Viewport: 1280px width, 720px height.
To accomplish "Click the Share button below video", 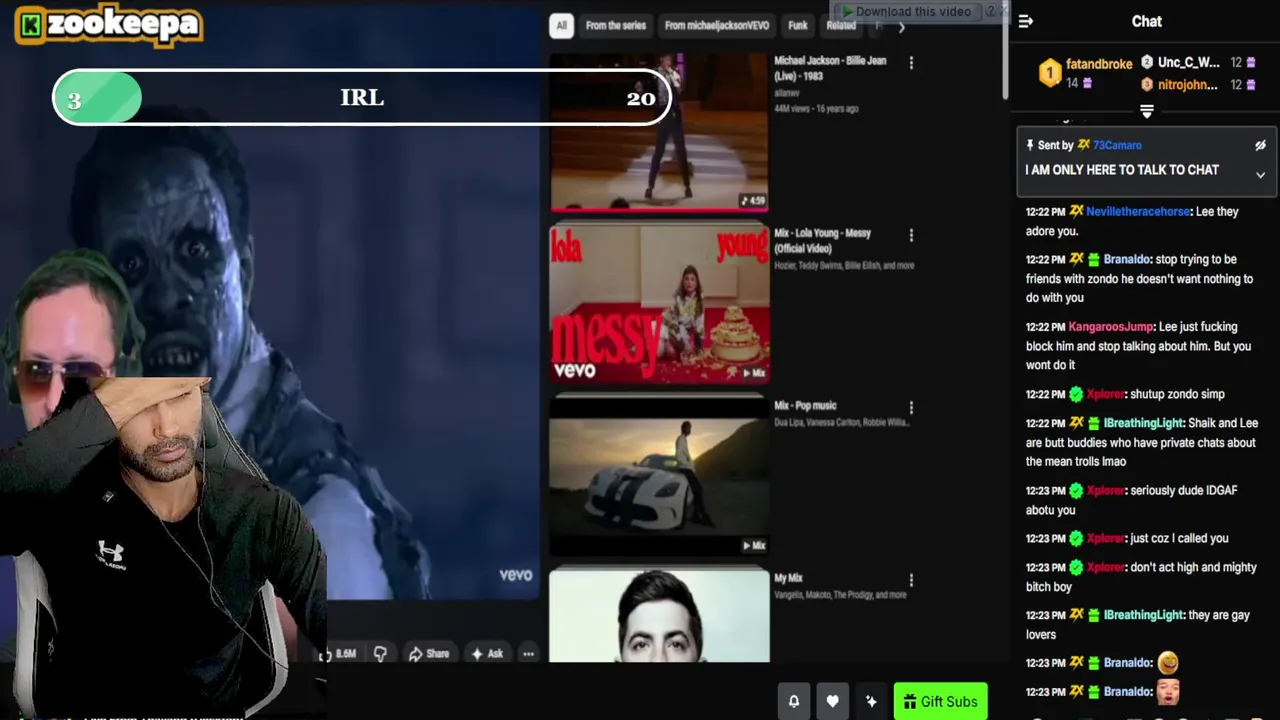I will [x=429, y=654].
